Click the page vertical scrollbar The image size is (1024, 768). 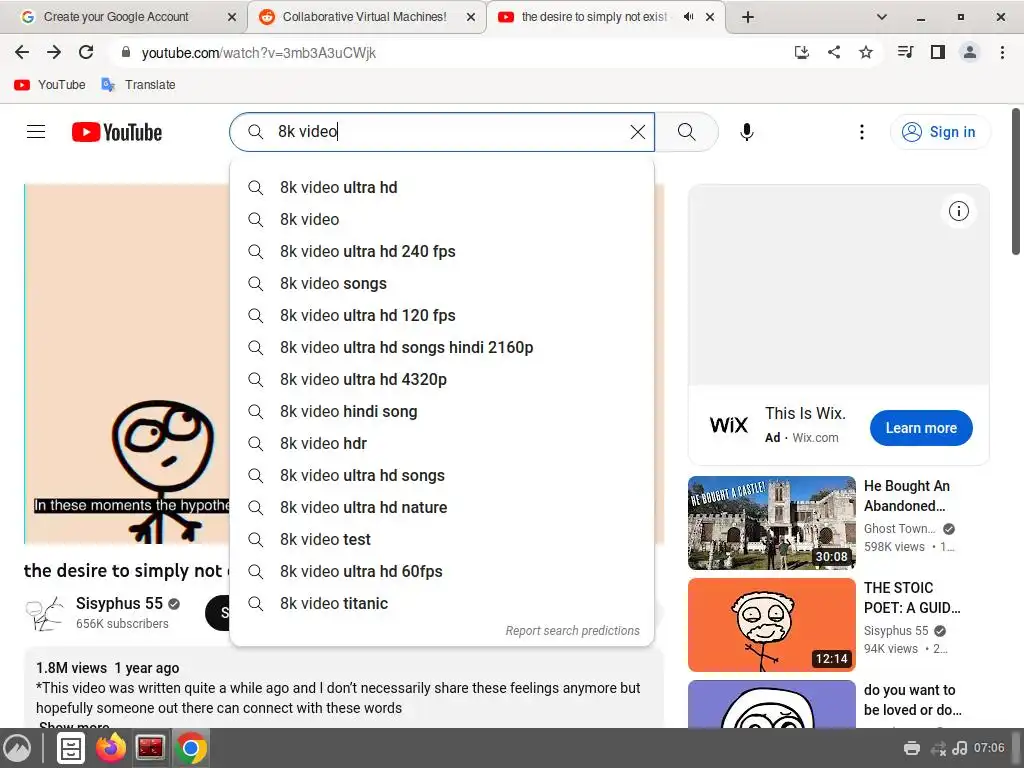(1016, 182)
